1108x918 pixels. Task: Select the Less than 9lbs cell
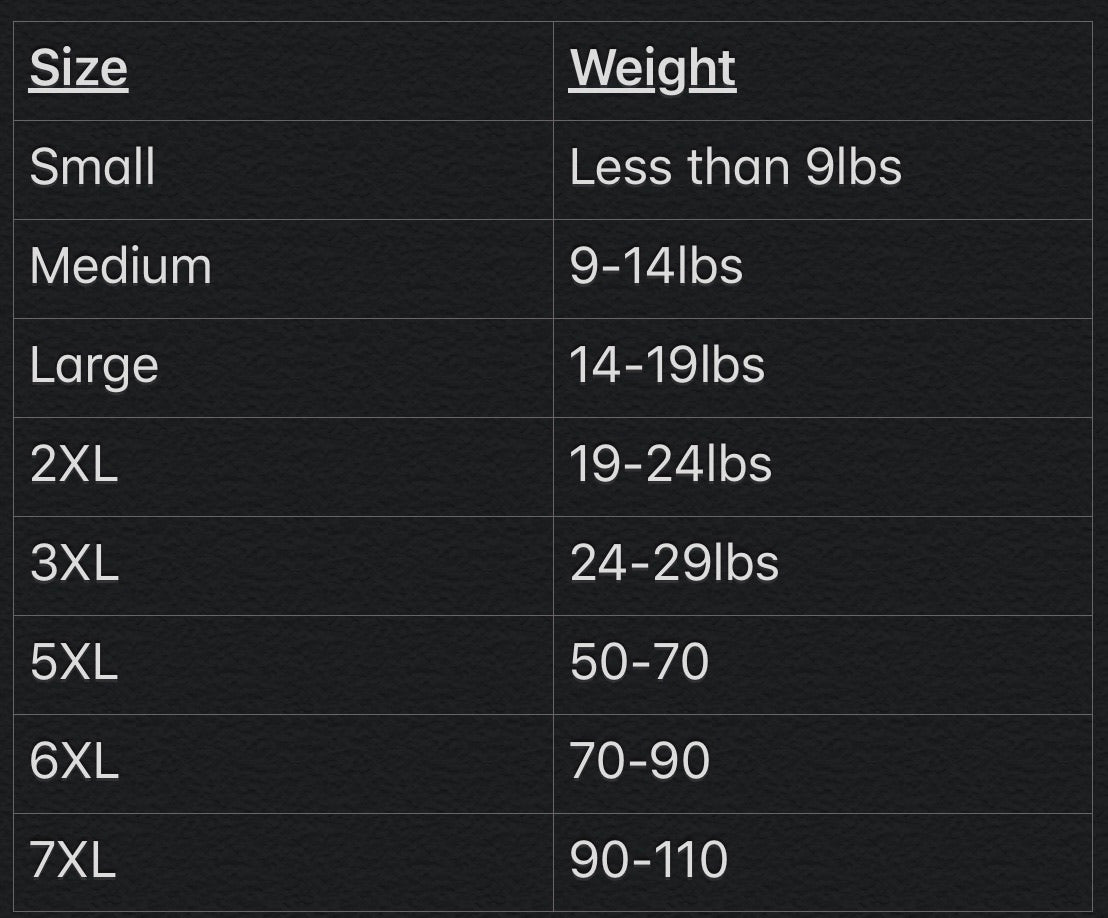[823, 170]
